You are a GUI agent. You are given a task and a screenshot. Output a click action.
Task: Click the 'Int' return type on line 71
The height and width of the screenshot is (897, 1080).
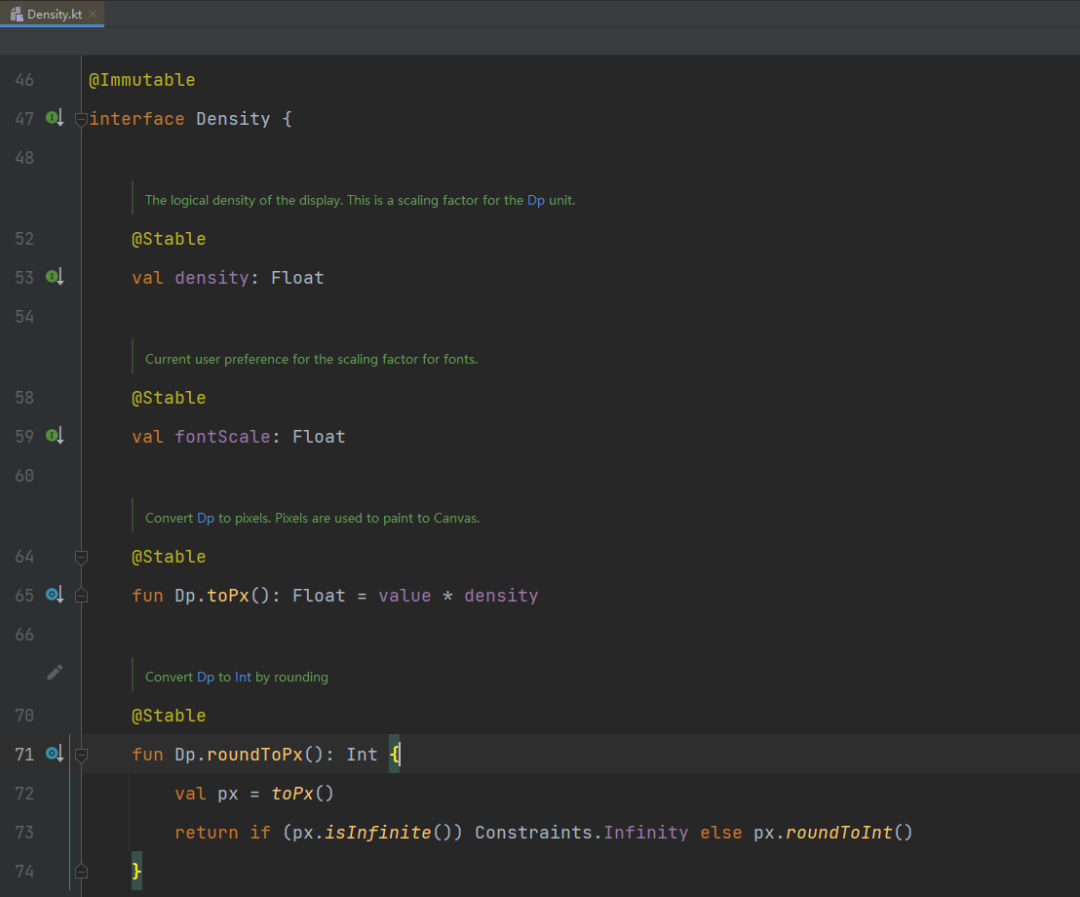362,755
